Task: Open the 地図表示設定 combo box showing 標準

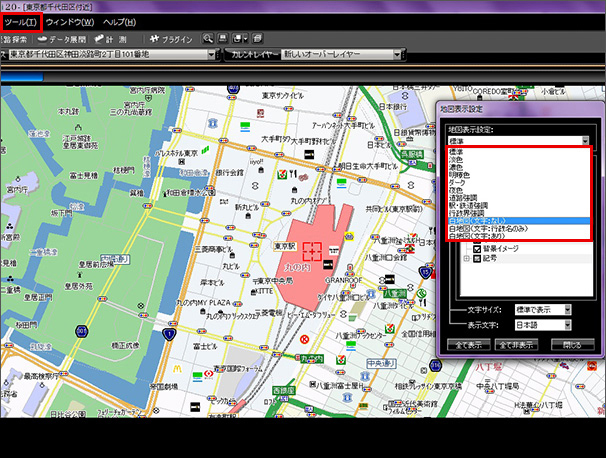Action: 518,141
